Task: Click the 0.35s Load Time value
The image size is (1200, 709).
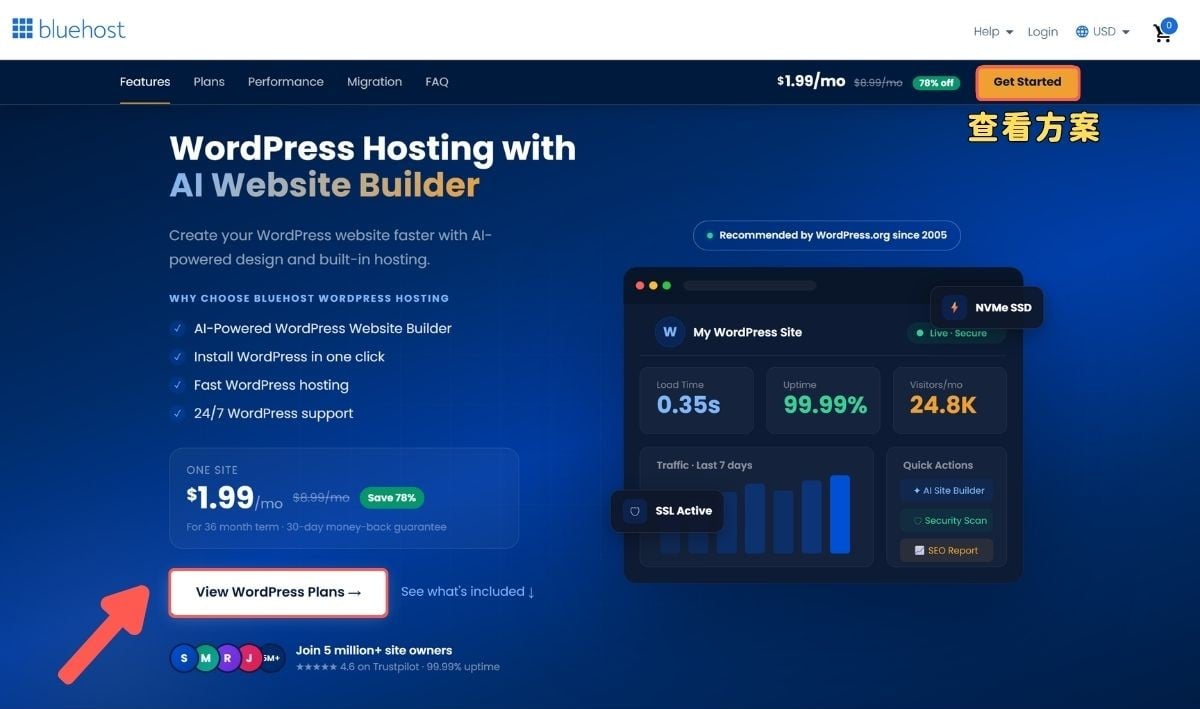Action: (x=688, y=405)
